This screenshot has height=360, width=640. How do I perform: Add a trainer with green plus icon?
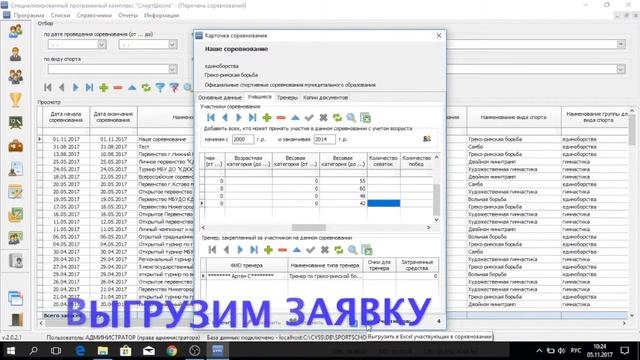pyautogui.click(x=268, y=250)
